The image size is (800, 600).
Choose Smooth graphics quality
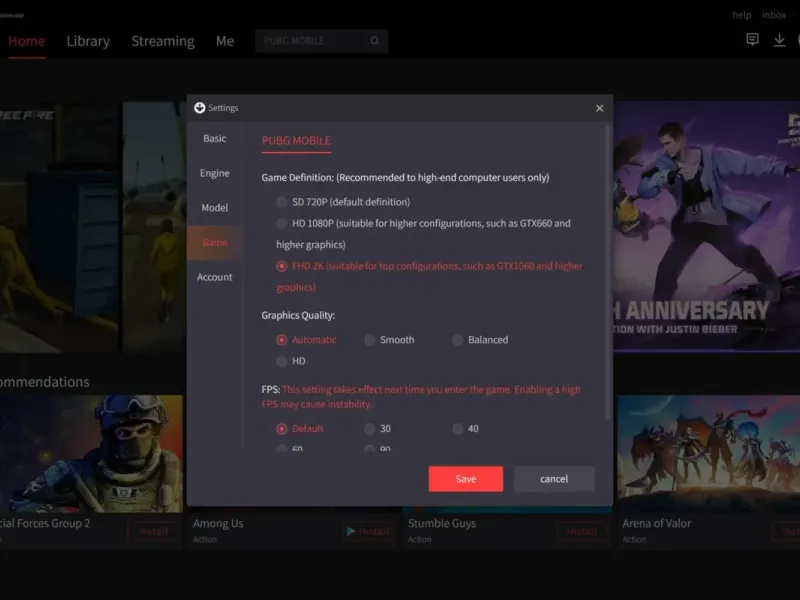tap(369, 340)
